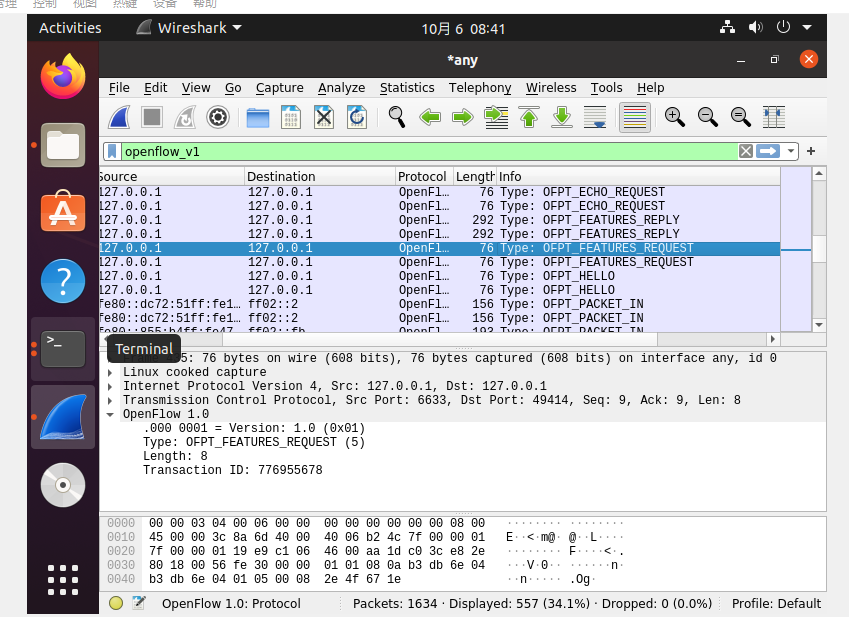This screenshot has width=849, height=617.
Task: Open the Telephony menu
Action: coord(480,88)
